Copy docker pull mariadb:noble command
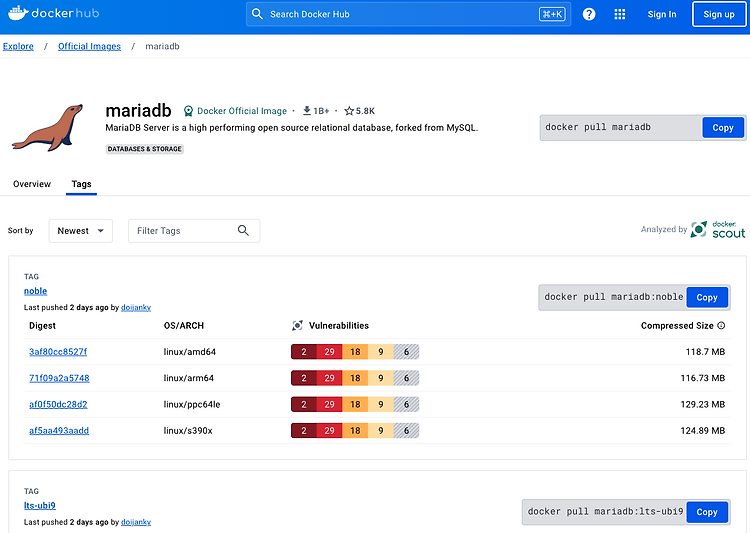The height and width of the screenshot is (533, 750). [x=706, y=297]
